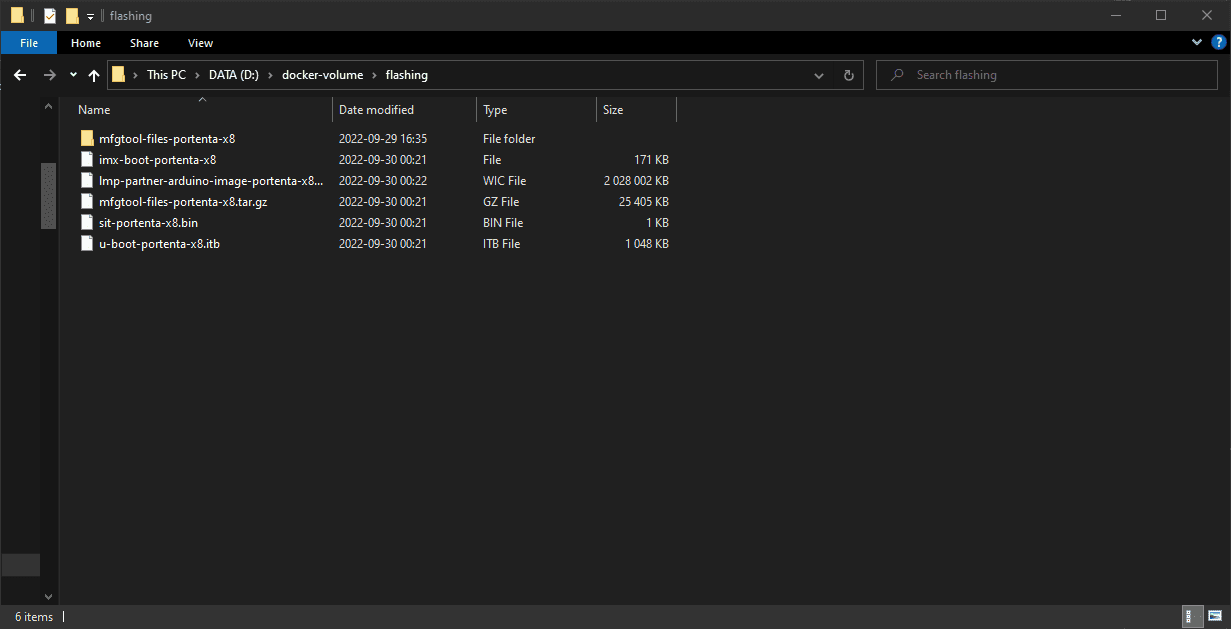This screenshot has width=1231, height=629.
Task: Click the New folder quick access icon
Action: pyautogui.click(x=72, y=16)
